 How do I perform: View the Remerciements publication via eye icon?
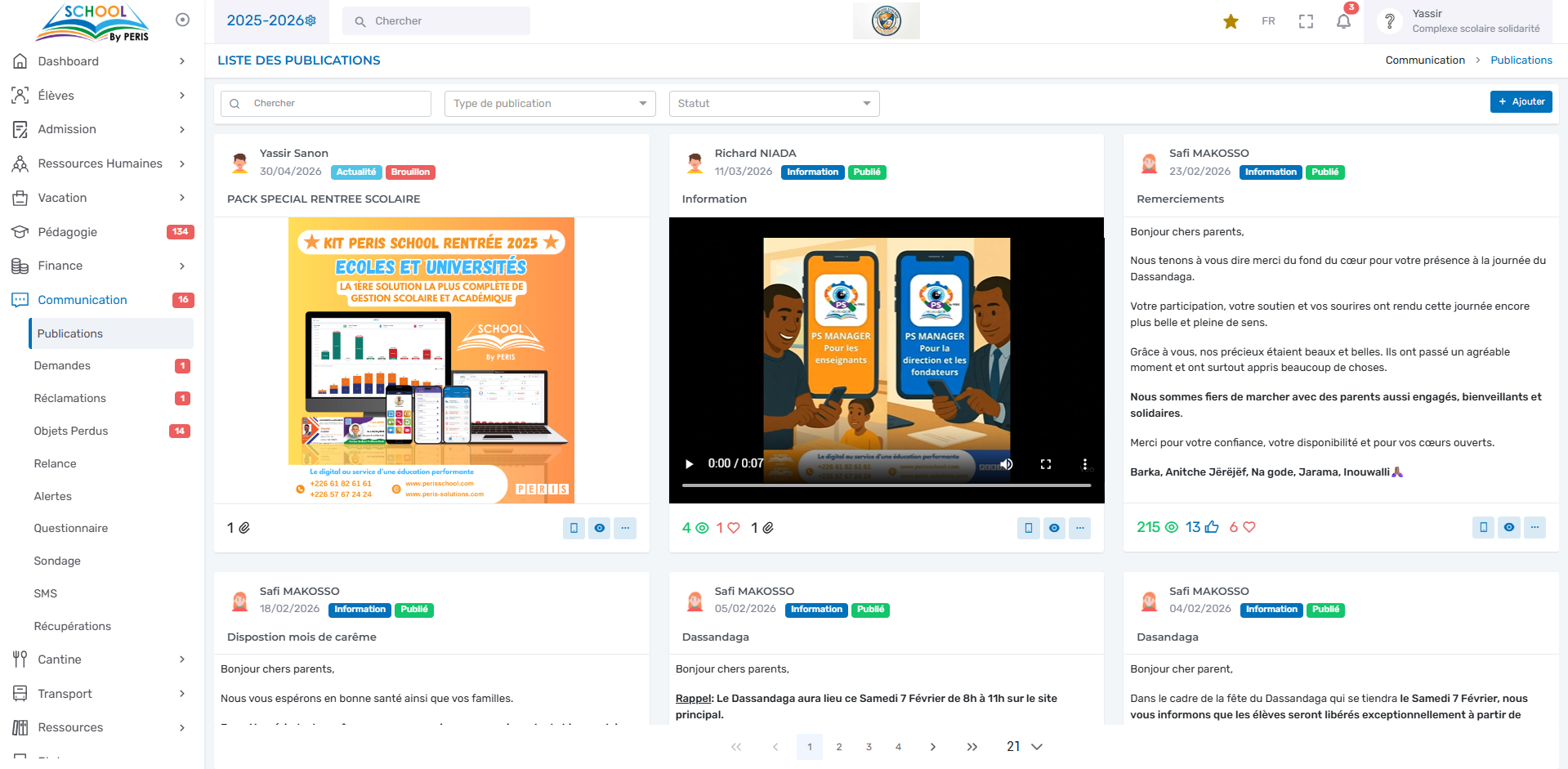coord(1508,527)
